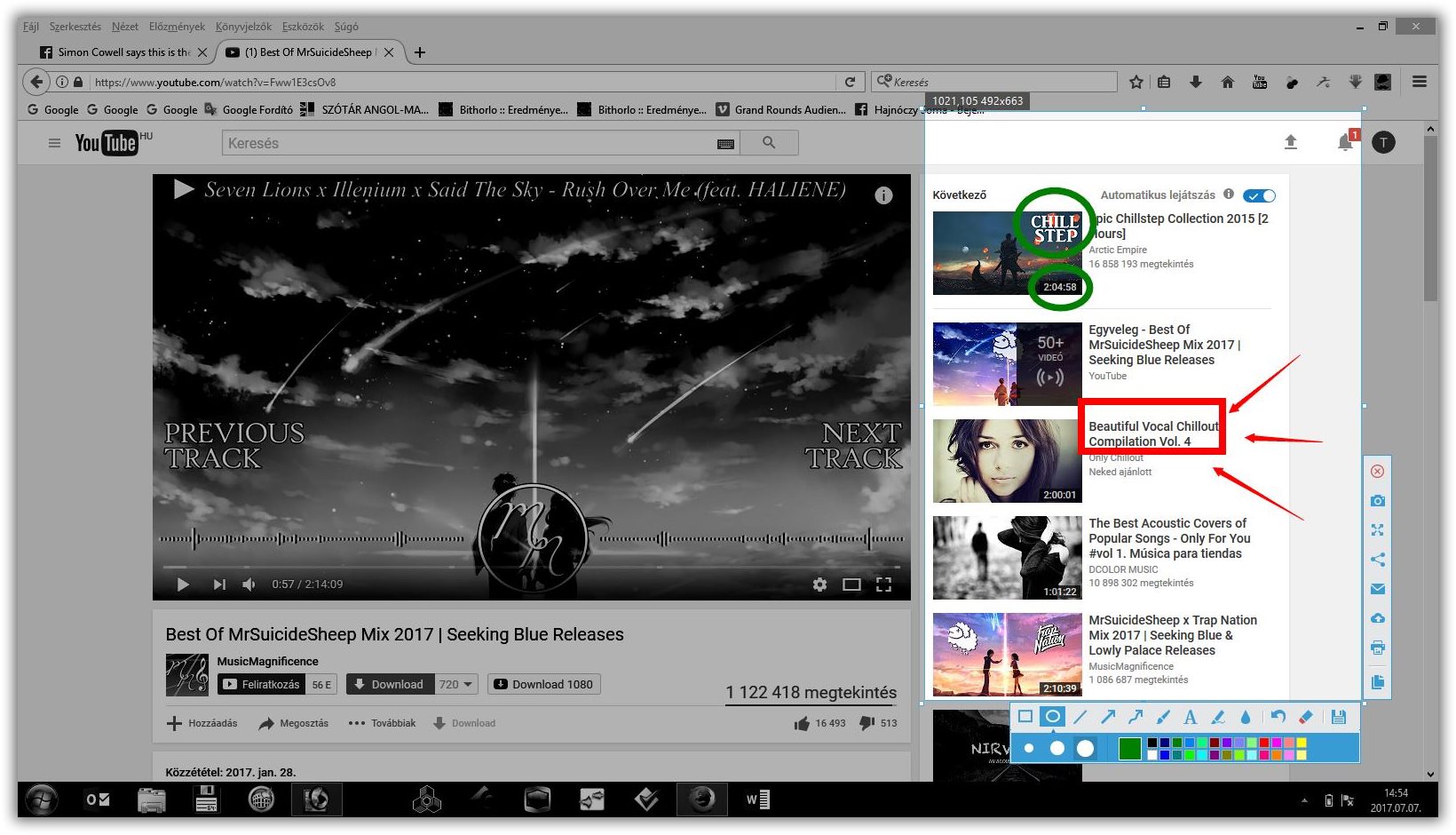Click the Download 1080 button
The width and height of the screenshot is (1456, 835).
[x=543, y=684]
